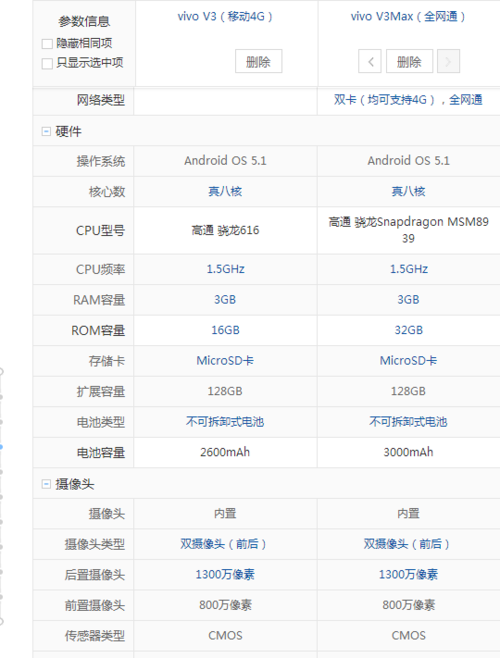Select CMOS sensor value for V3Max

coord(408,636)
